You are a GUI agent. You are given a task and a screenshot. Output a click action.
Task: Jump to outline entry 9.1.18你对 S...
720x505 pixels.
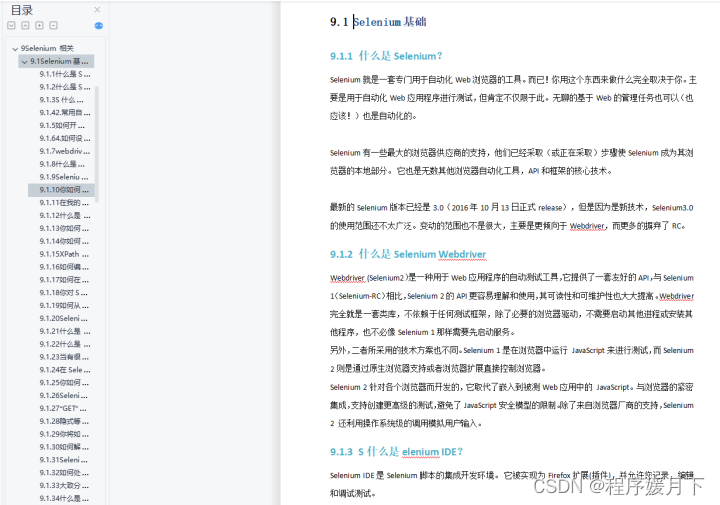63,292
